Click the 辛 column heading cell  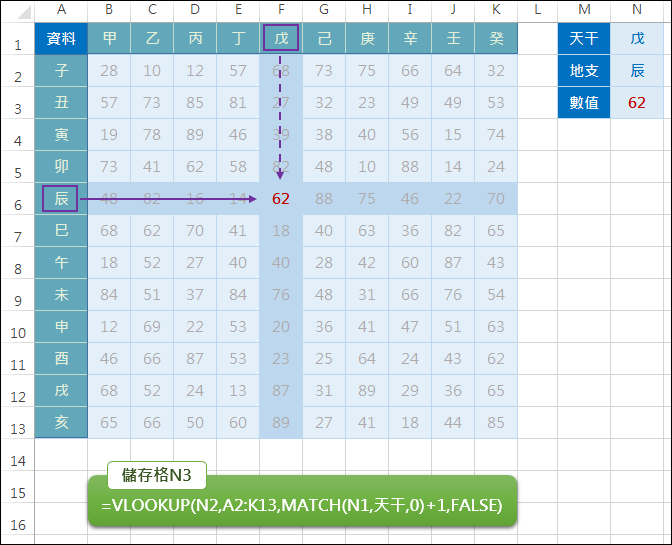(410, 39)
